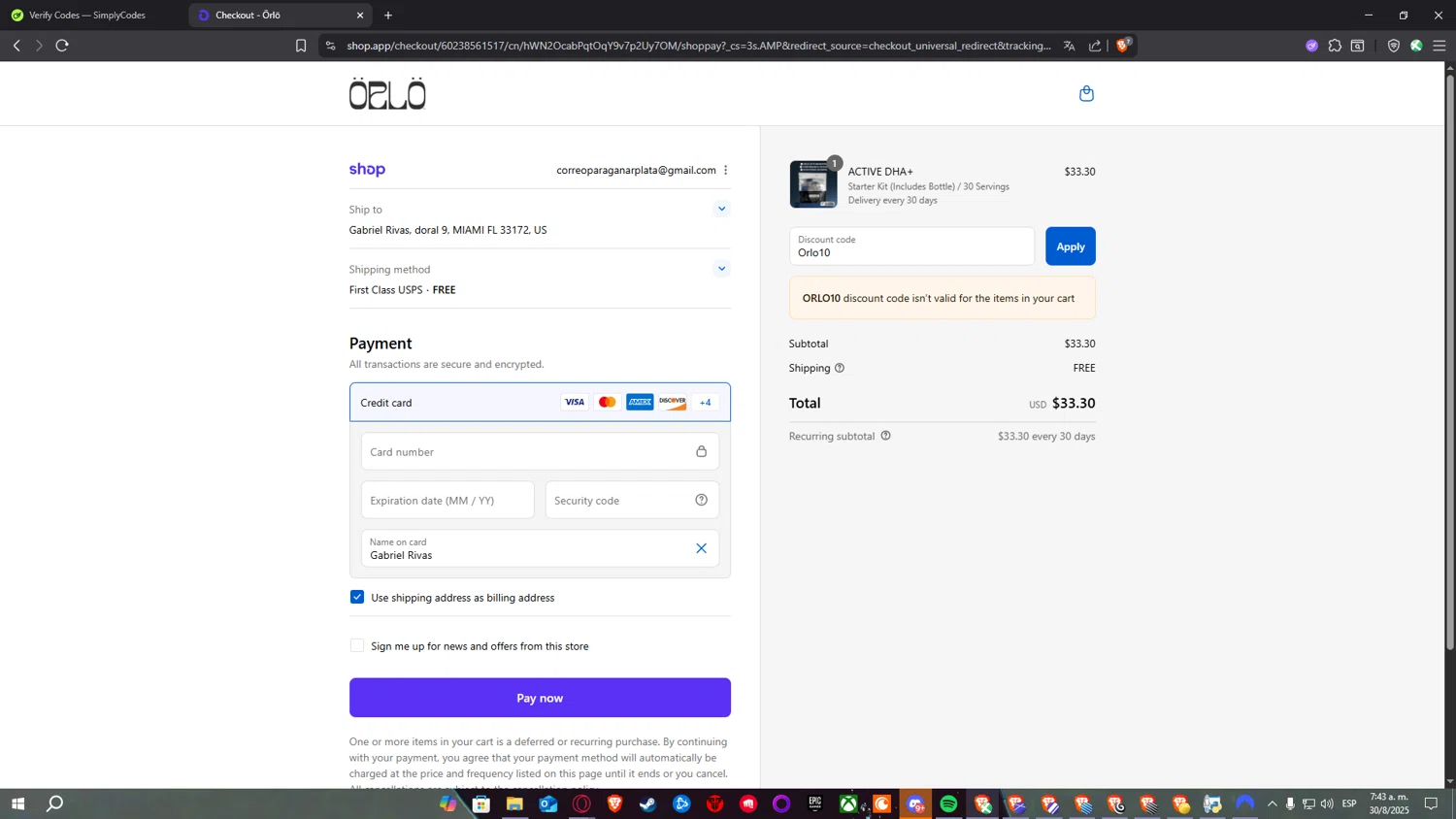Open the cart bag icon

pyautogui.click(x=1086, y=93)
